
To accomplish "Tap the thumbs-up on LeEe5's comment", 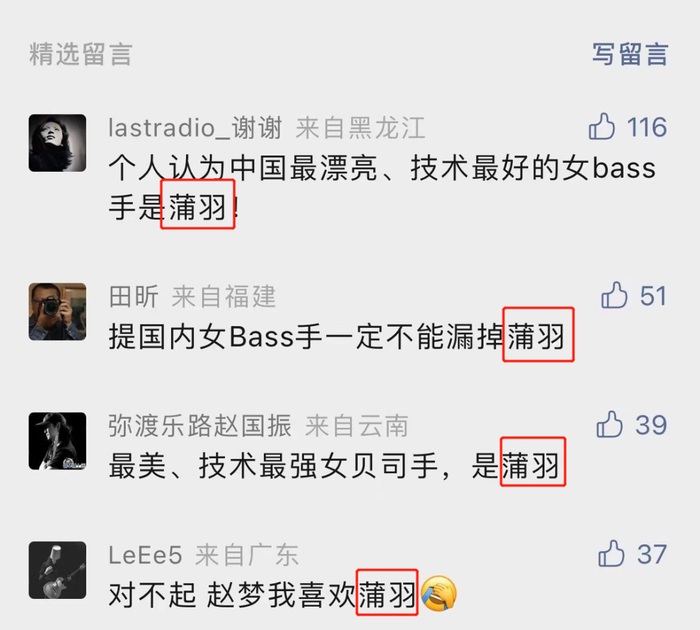I will point(611,554).
